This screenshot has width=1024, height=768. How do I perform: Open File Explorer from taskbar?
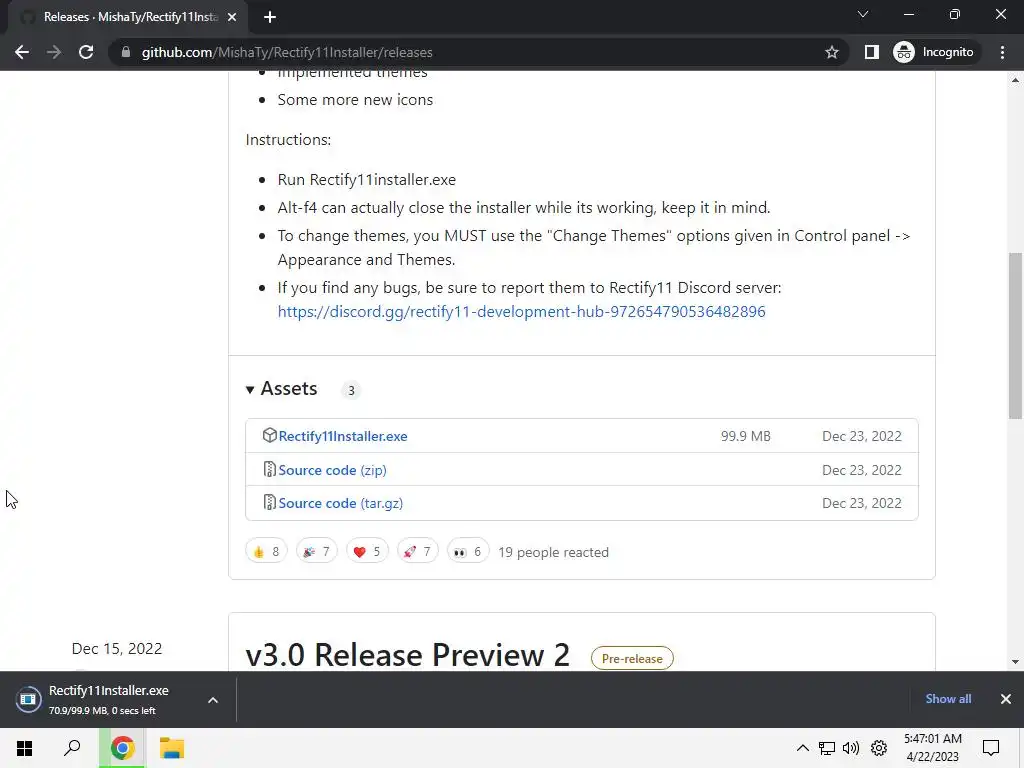pos(172,748)
